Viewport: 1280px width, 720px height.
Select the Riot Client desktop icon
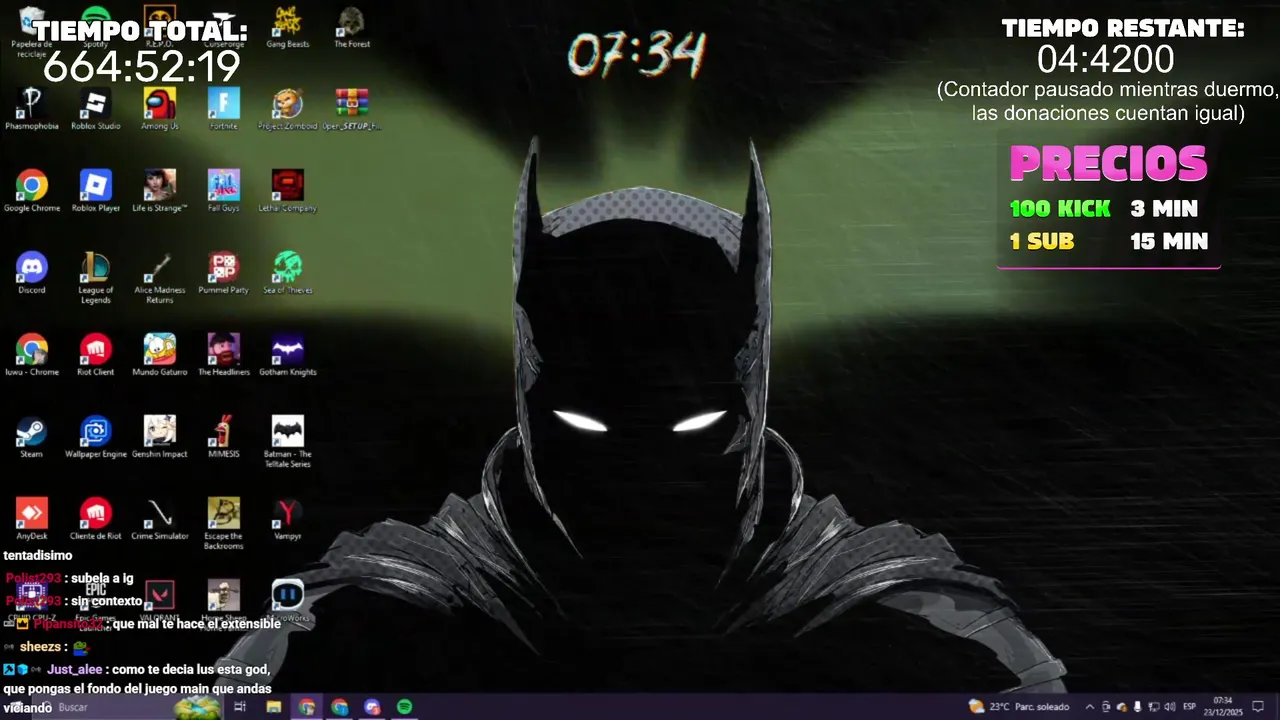click(x=96, y=355)
